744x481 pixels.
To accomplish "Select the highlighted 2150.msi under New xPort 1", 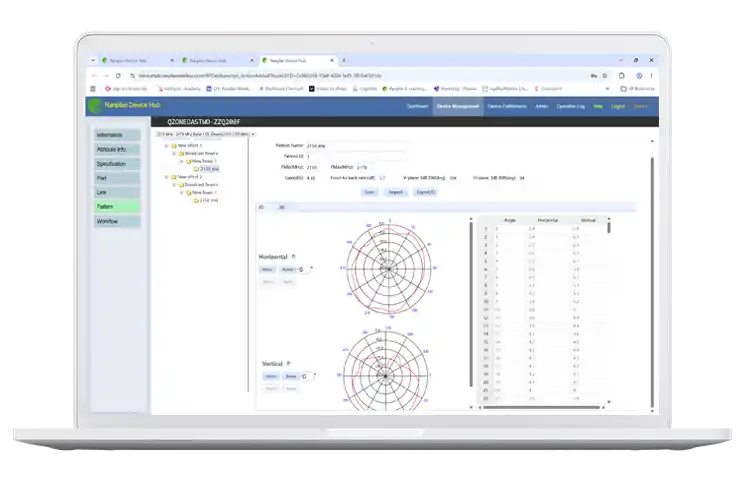I will coord(209,169).
